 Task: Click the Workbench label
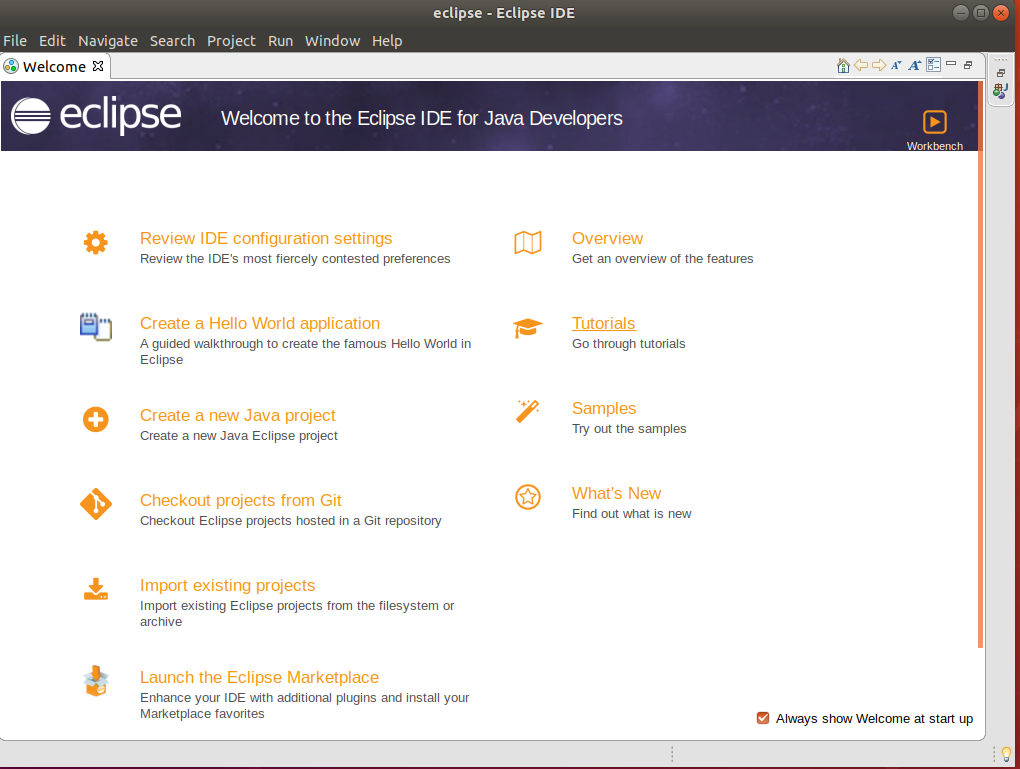tap(935, 146)
